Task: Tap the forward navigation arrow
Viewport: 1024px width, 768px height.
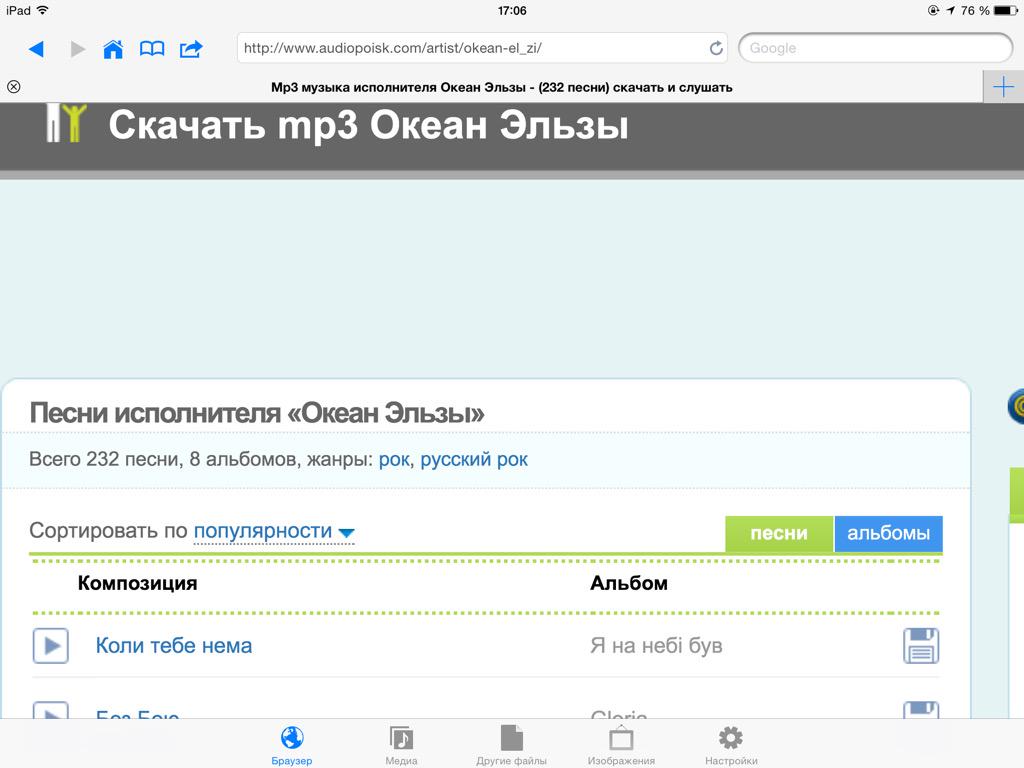Action: tap(78, 48)
